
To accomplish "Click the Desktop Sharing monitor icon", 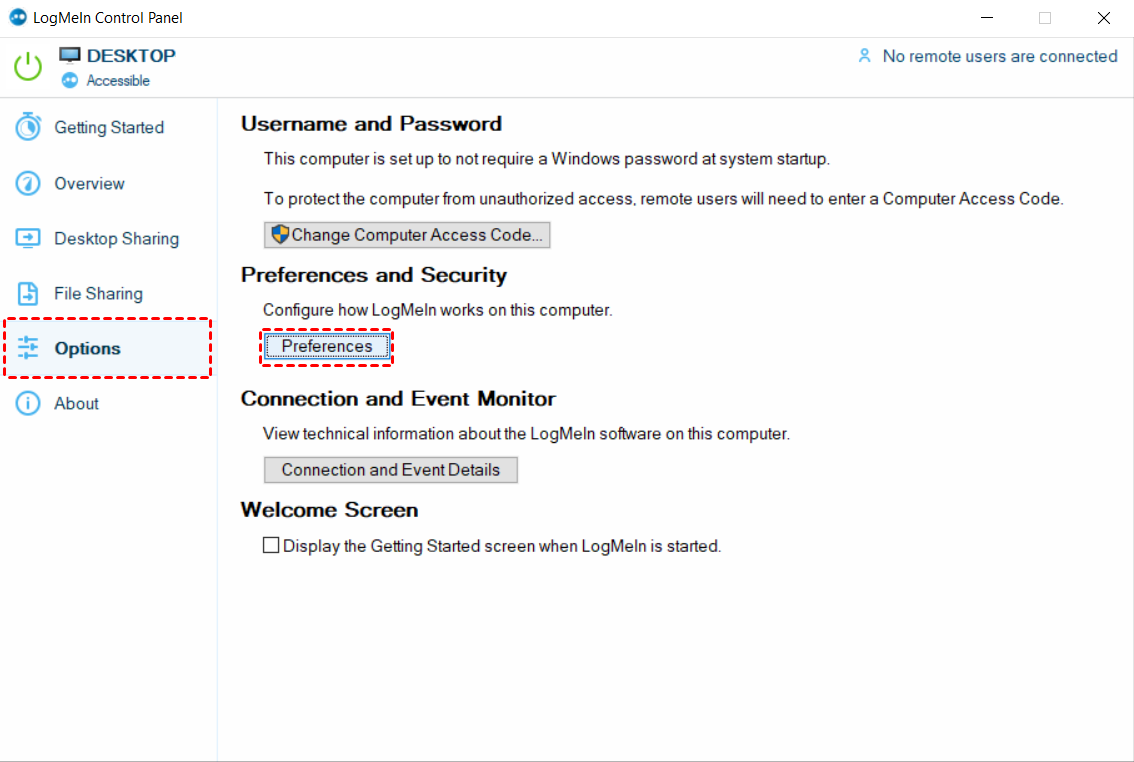I will (x=28, y=239).
